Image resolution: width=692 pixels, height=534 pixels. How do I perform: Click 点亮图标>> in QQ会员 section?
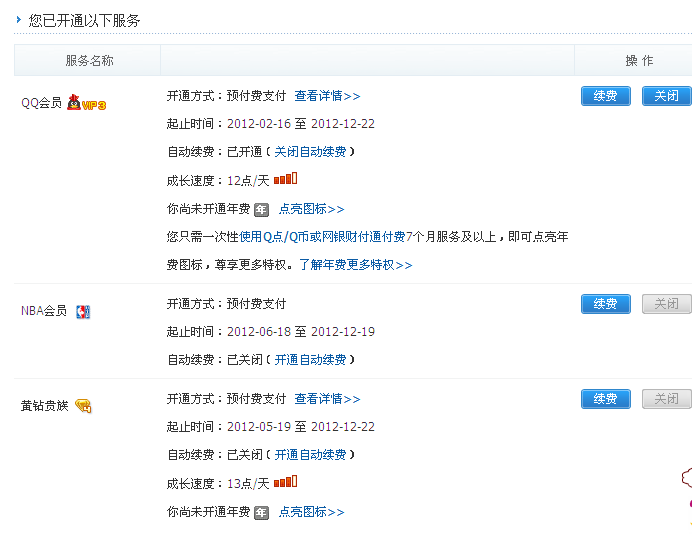point(312,209)
